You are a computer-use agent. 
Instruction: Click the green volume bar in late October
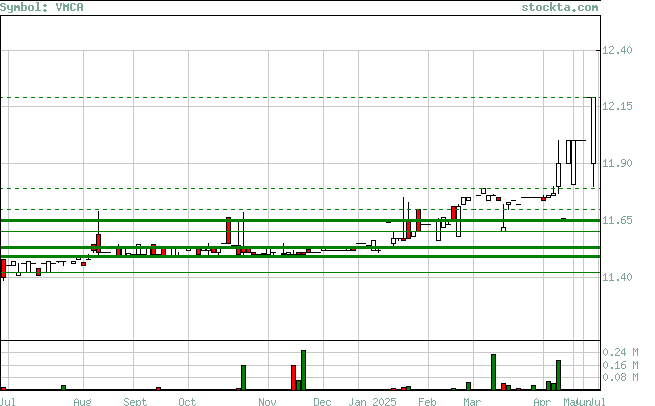244,378
